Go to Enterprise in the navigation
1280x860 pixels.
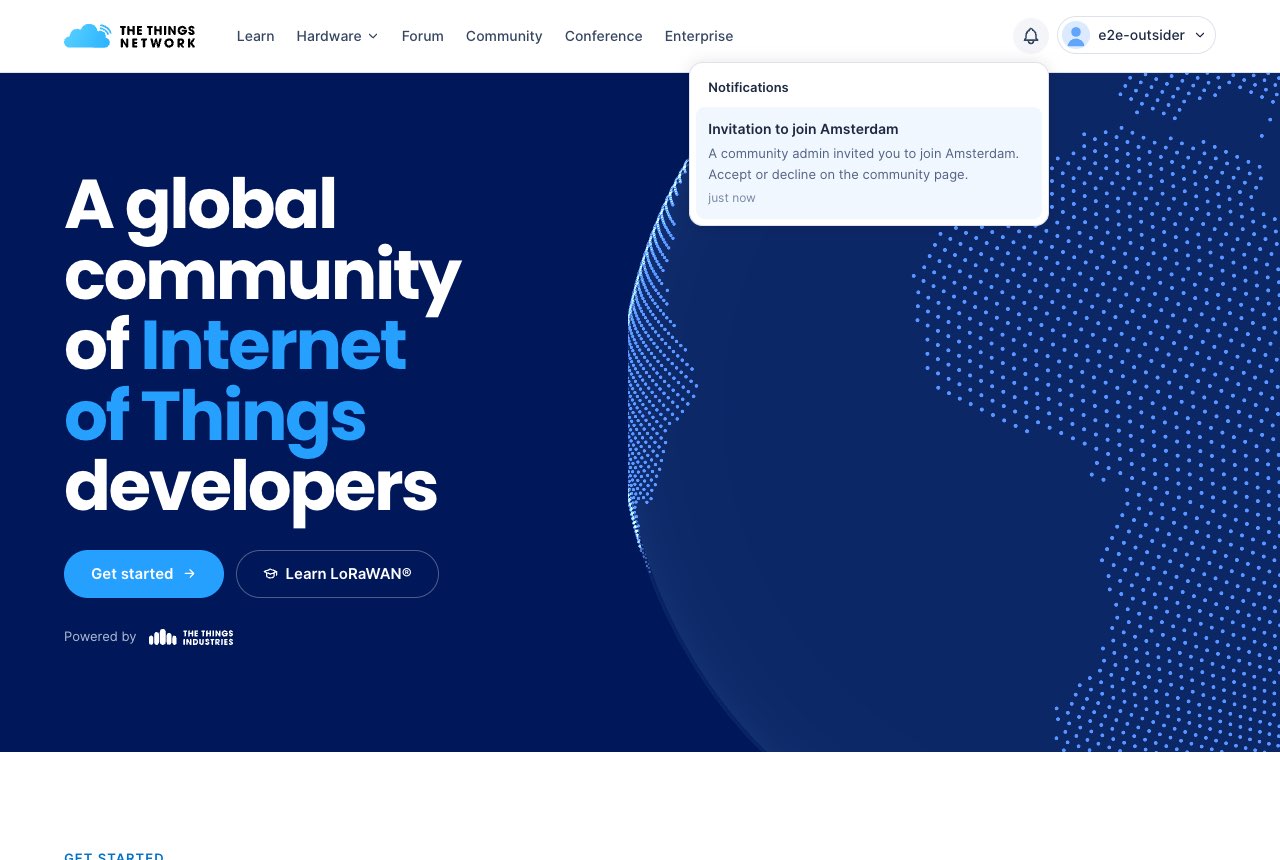coord(699,36)
